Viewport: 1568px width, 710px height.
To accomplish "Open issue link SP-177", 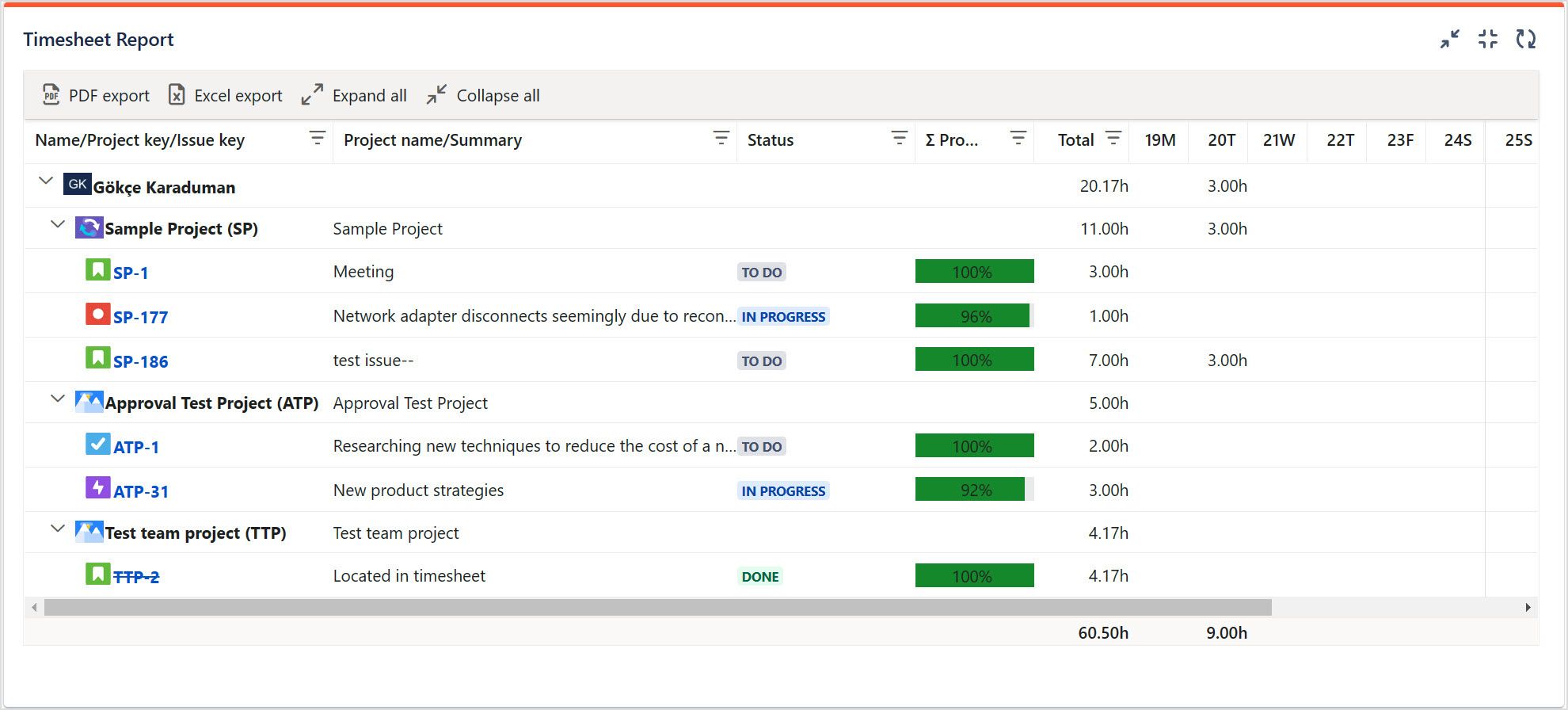I will click(140, 318).
